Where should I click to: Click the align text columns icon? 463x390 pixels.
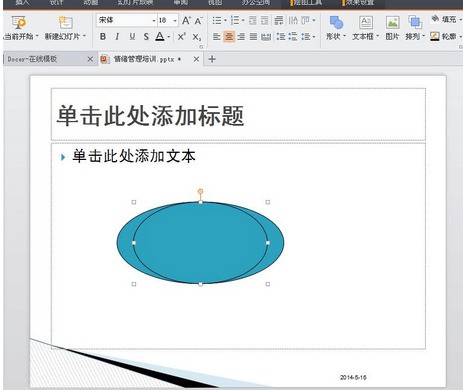[x=305, y=21]
